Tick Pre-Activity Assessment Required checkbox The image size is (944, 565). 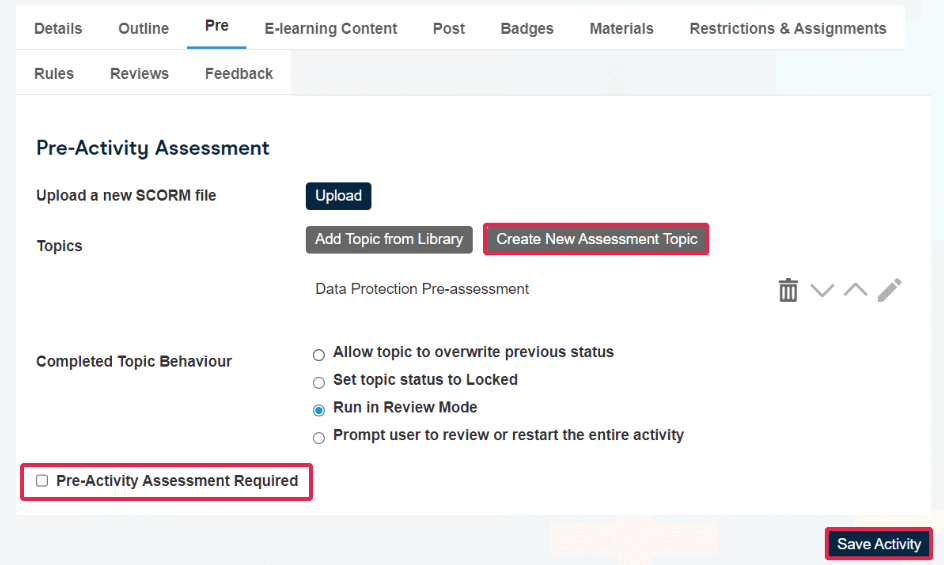click(x=42, y=481)
